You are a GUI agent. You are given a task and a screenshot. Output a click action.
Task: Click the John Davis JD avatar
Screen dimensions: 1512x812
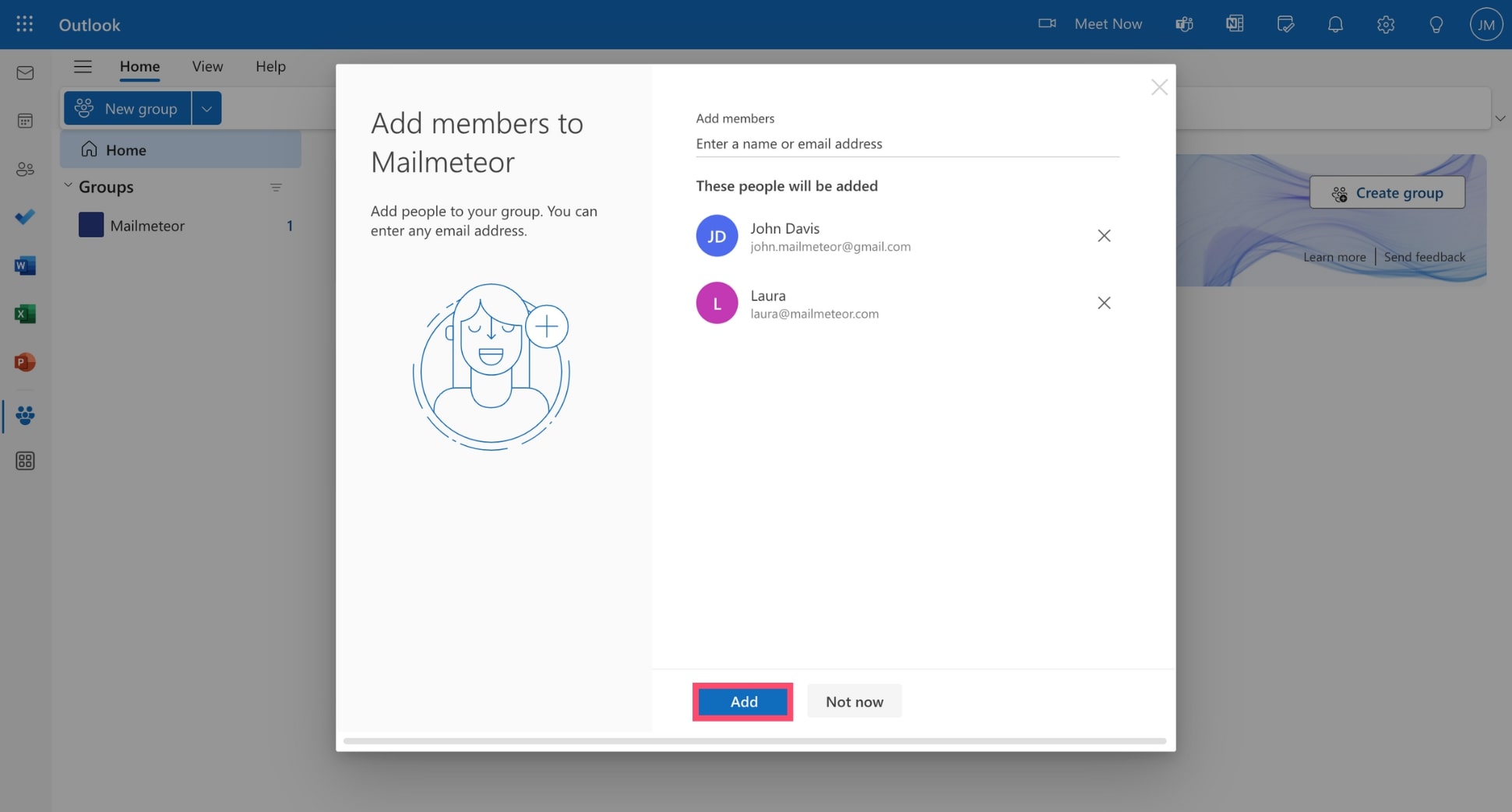click(x=717, y=236)
